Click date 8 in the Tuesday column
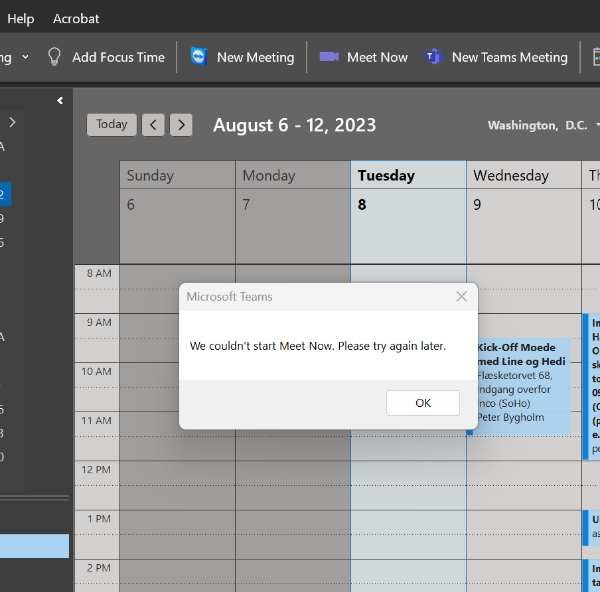Viewport: 600px width, 592px height. click(362, 205)
